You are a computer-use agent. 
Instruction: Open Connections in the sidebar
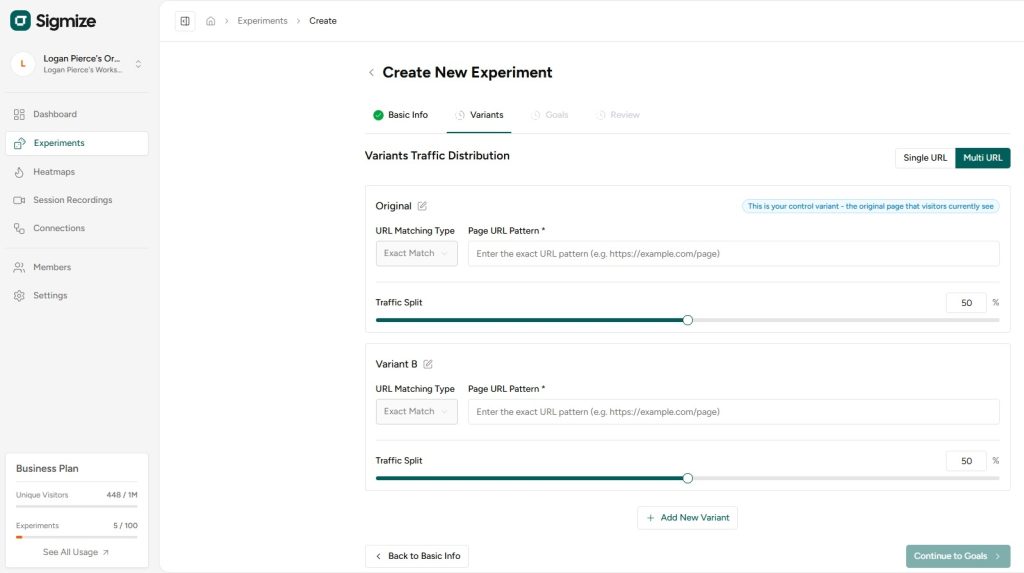pos(59,228)
